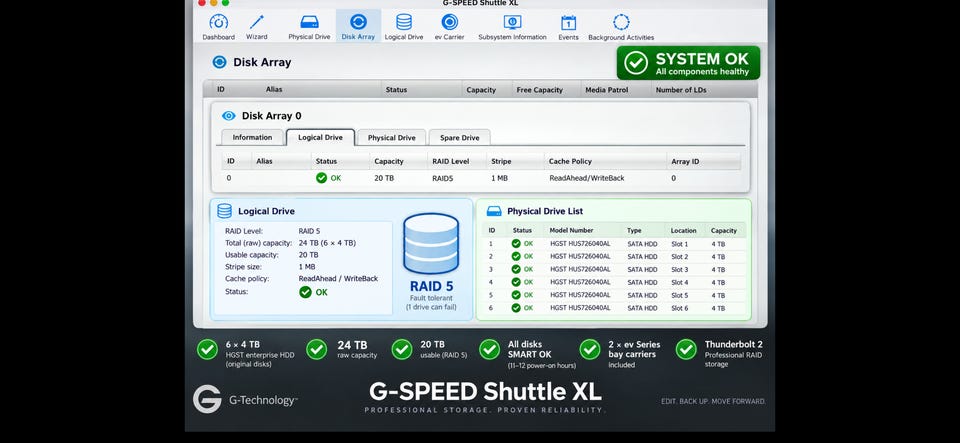
Task: Click the Media Patrol column header
Action: pos(607,90)
